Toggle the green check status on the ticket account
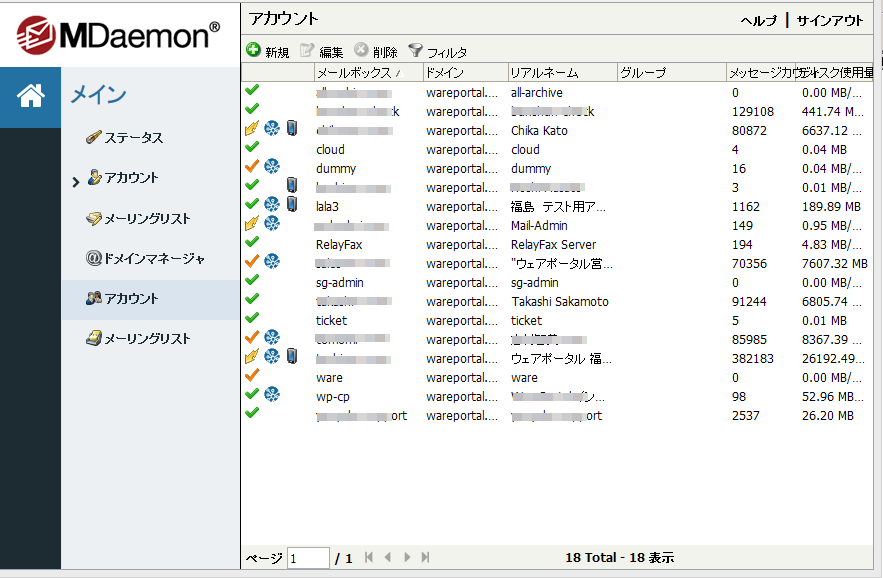Viewport: 883px width, 578px height. (251, 320)
